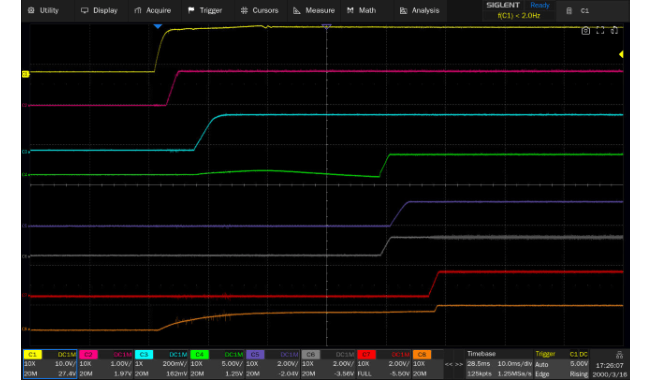
Task: Click the screenshot camera icon
Action: click(x=585, y=31)
